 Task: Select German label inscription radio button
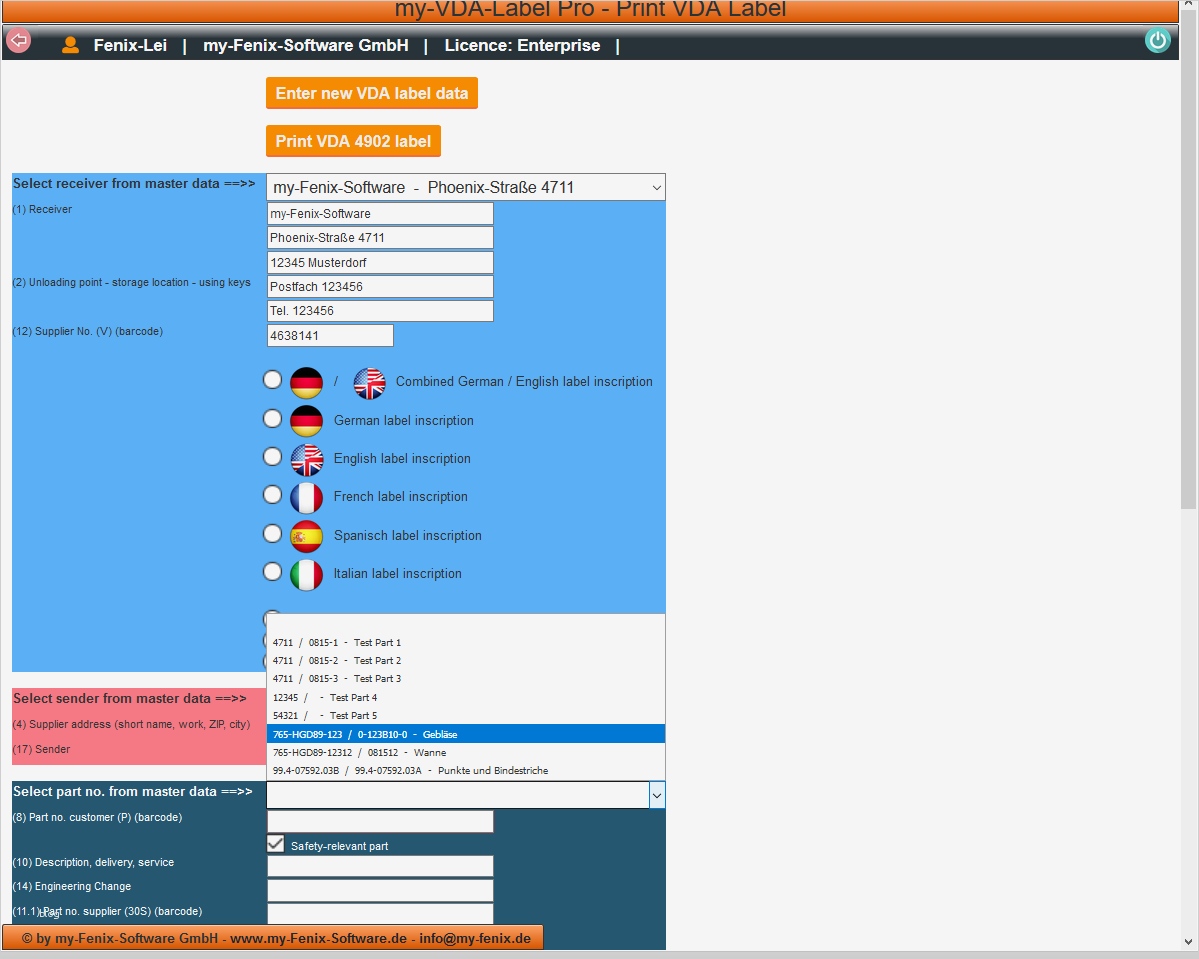[272, 418]
